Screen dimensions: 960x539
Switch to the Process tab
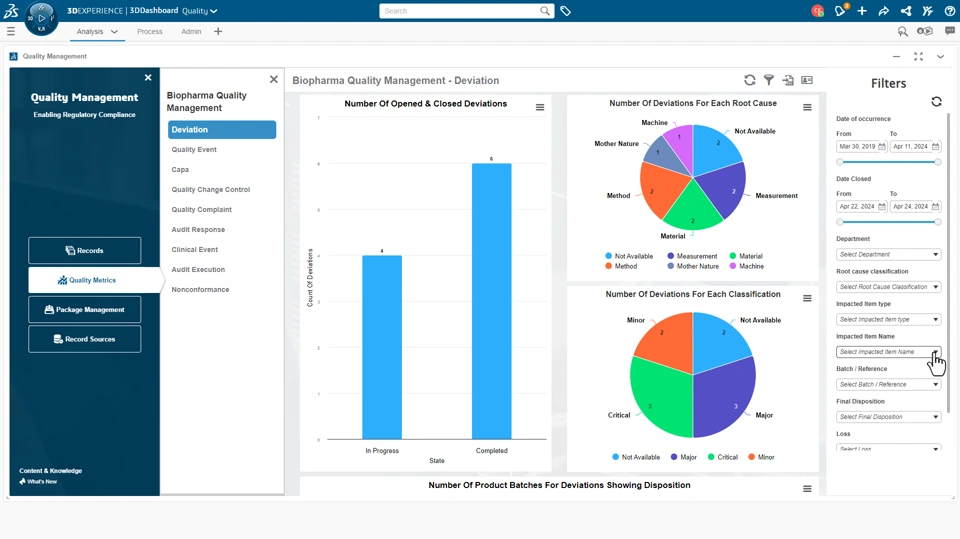point(149,31)
